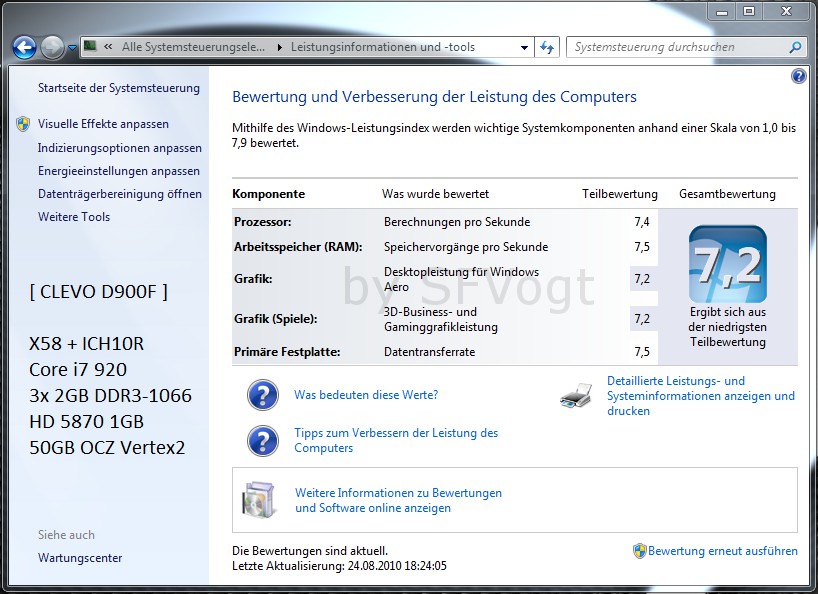The image size is (818, 594).
Task: Click the magnifier icon in the search box
Action: pyautogui.click(x=795, y=47)
